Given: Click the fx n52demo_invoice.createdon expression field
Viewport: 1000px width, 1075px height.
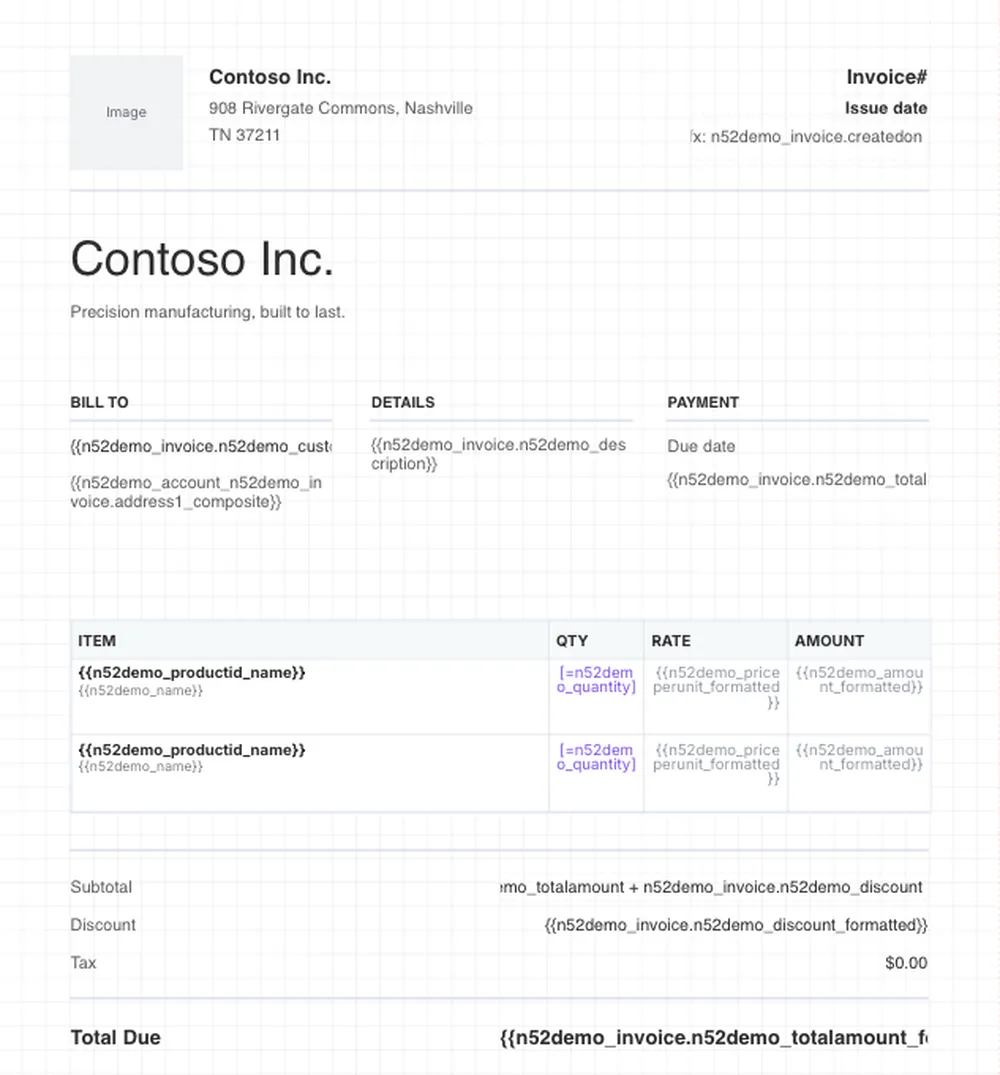Looking at the screenshot, I should [x=809, y=136].
